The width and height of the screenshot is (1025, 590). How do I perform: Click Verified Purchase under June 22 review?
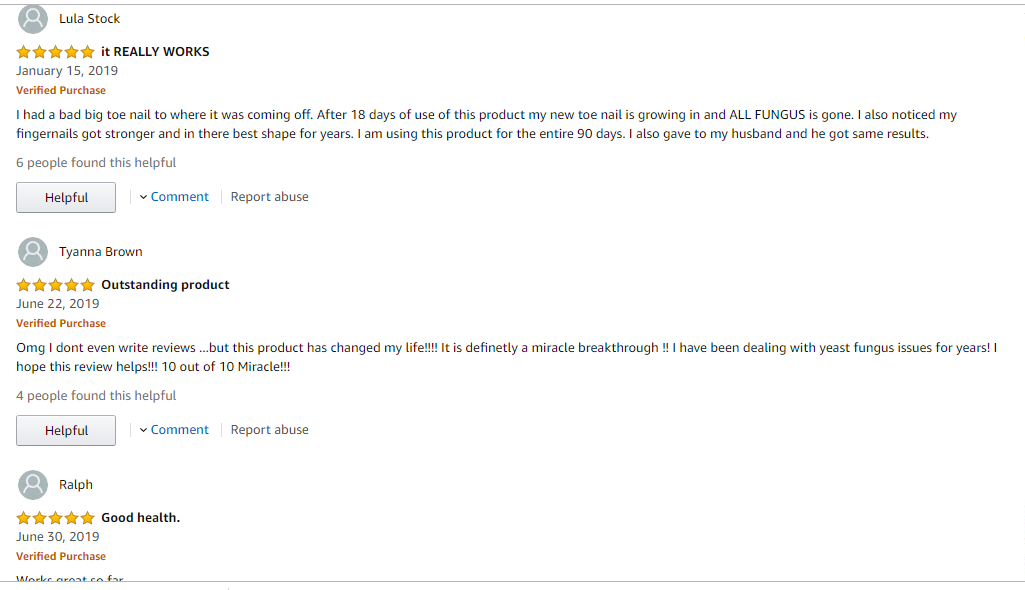click(61, 324)
